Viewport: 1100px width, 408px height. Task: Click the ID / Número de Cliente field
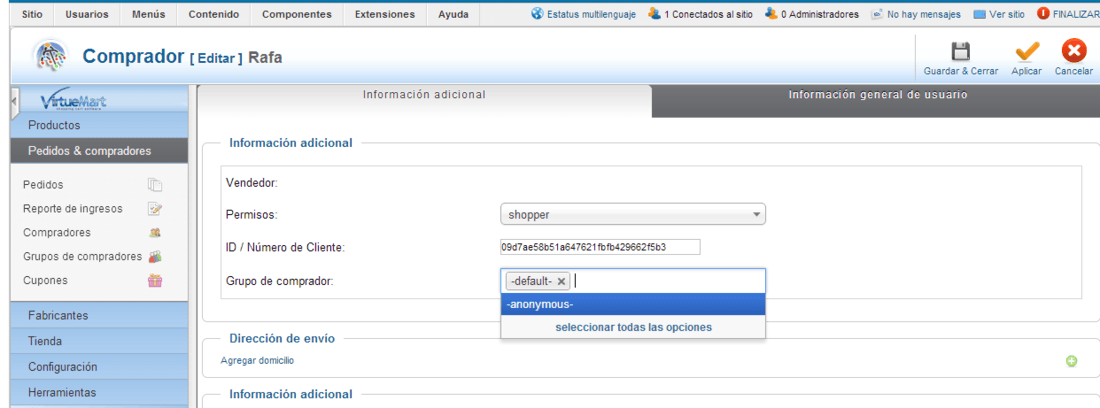point(600,247)
